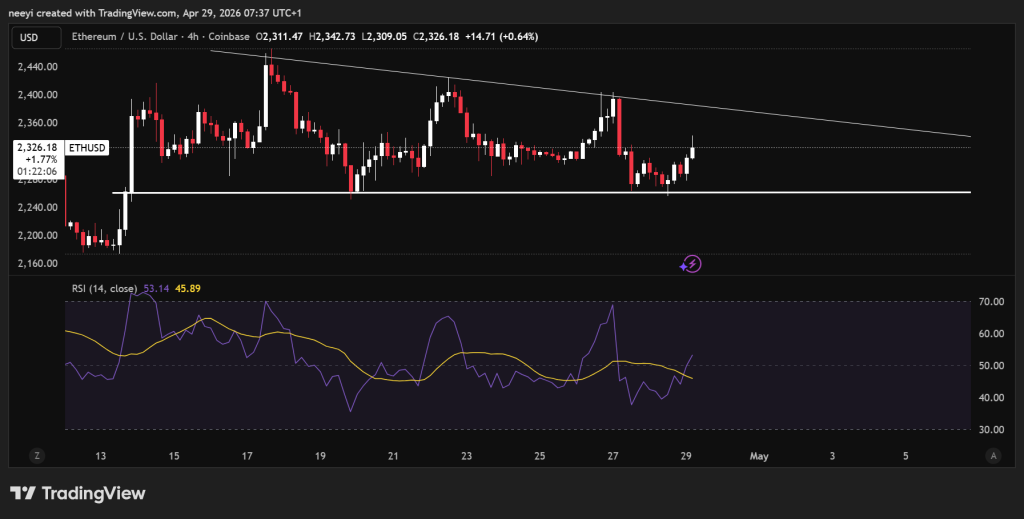The height and width of the screenshot is (519, 1024).
Task: Open the USD currency dropdown
Action: tap(32, 37)
